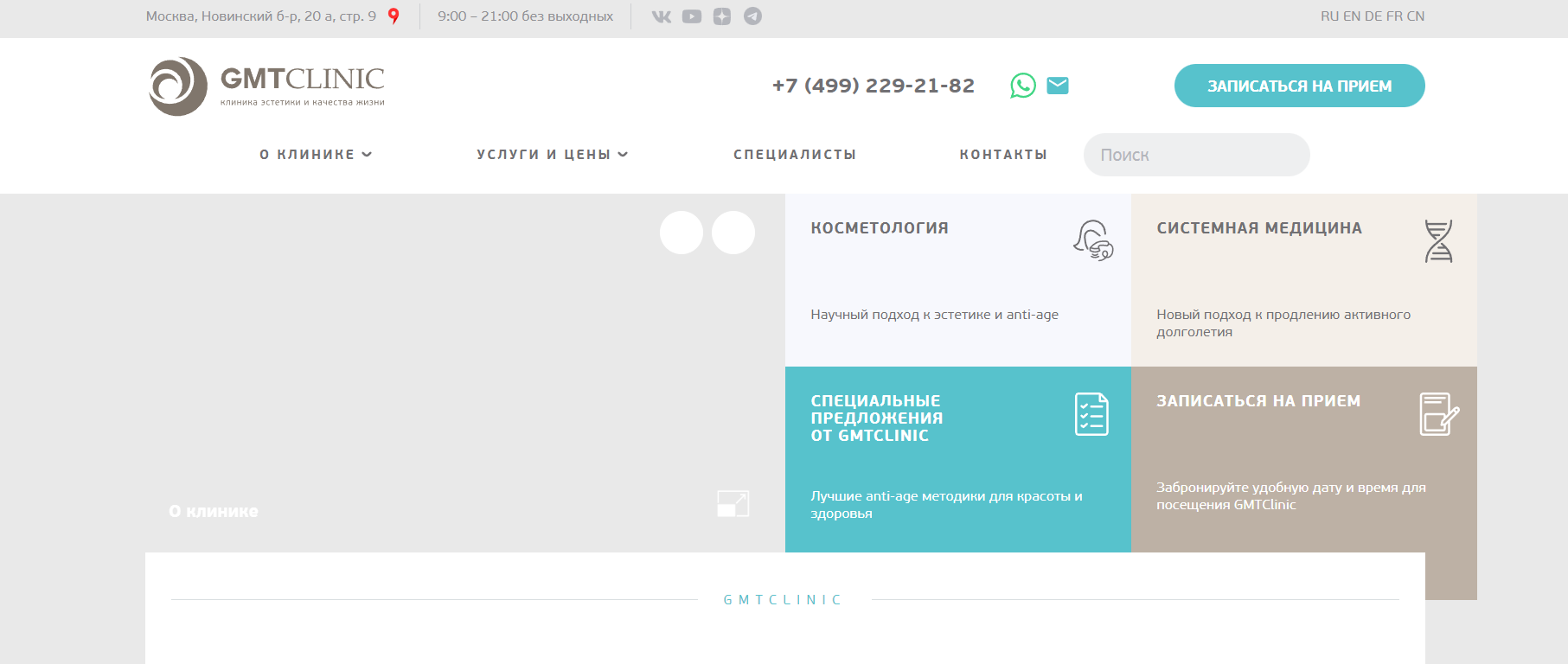Image resolution: width=1568 pixels, height=664 pixels.
Task: Open the VK social page icon
Action: 662,16
